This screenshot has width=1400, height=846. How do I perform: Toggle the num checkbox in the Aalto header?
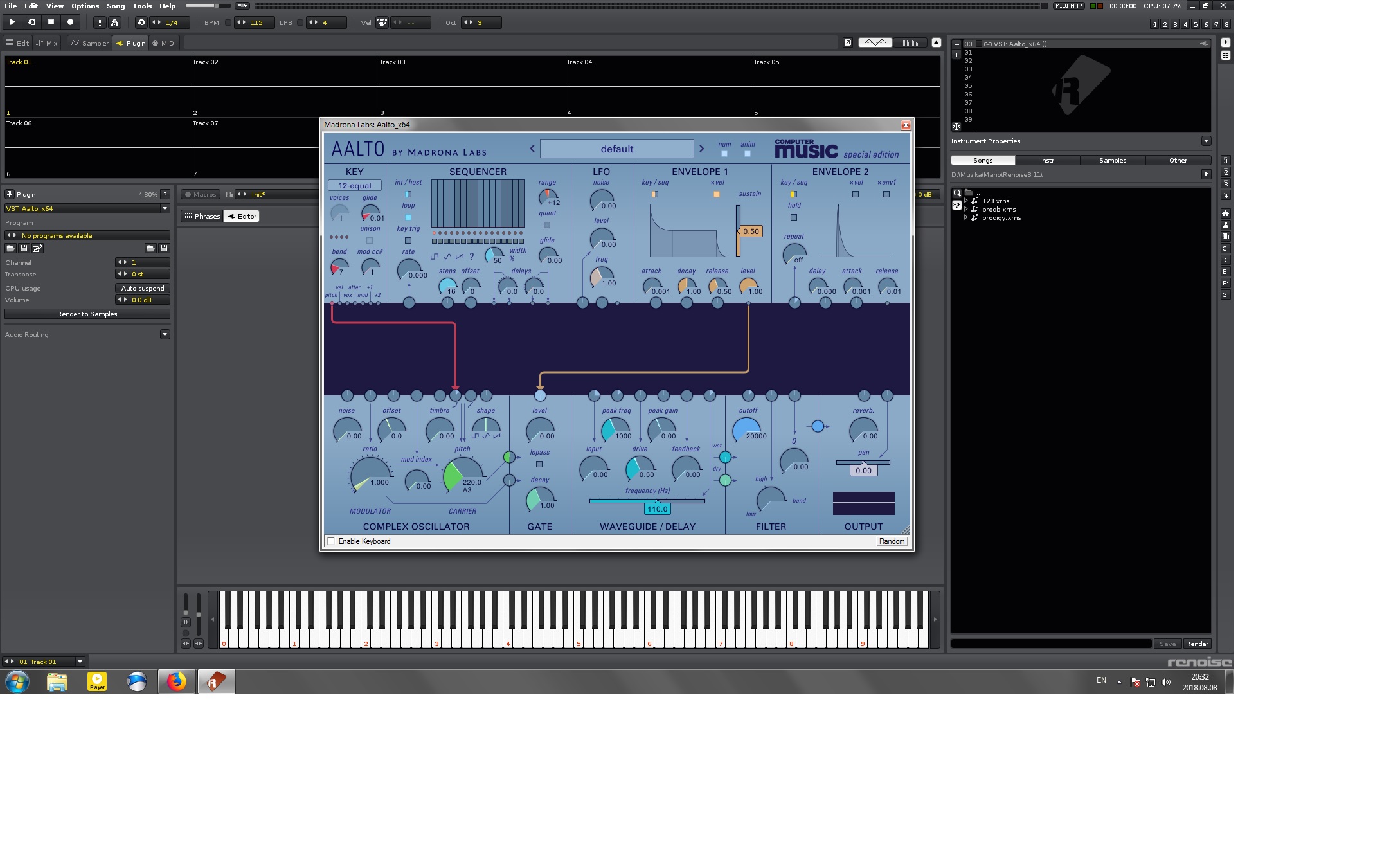click(724, 154)
